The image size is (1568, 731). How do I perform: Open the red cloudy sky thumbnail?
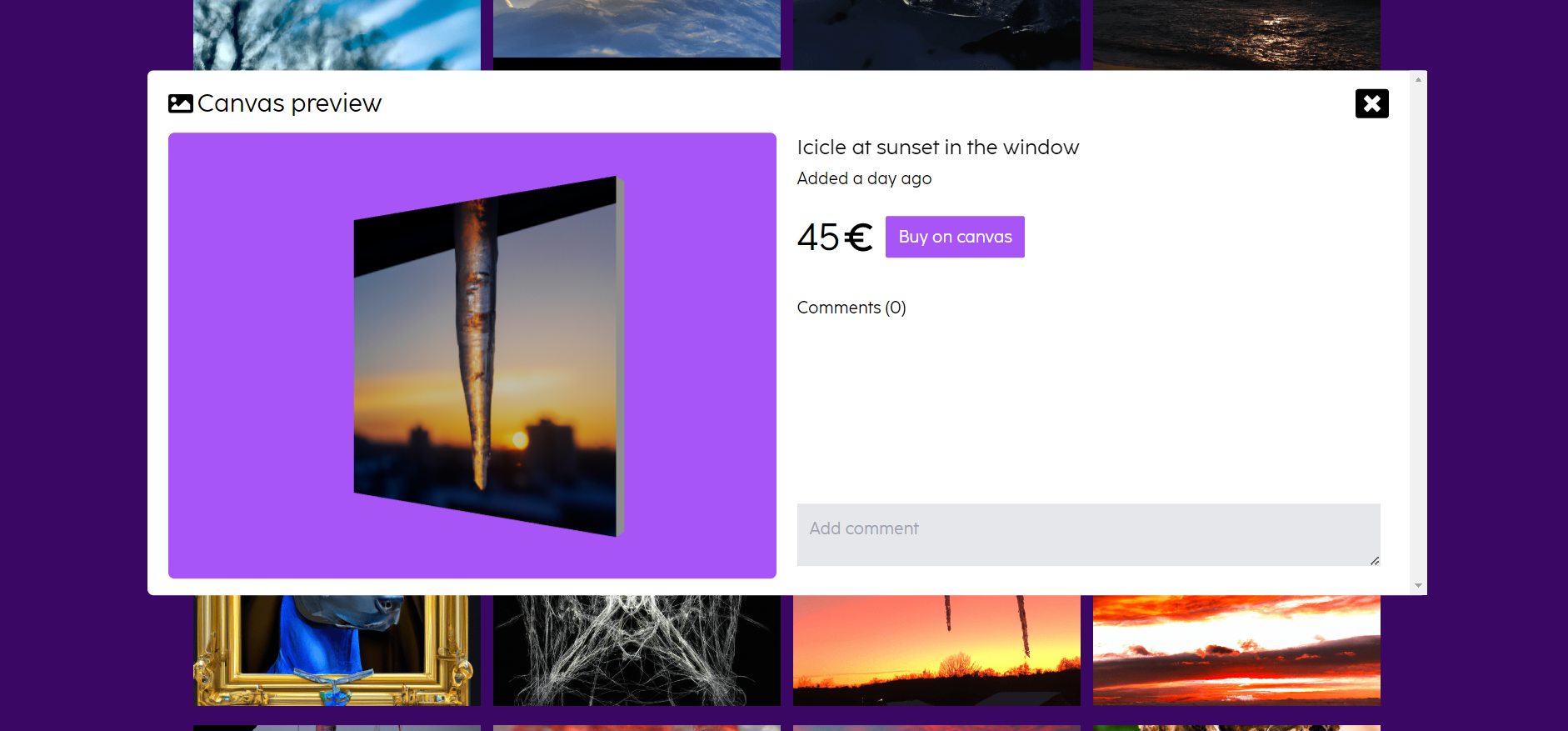[1236, 650]
